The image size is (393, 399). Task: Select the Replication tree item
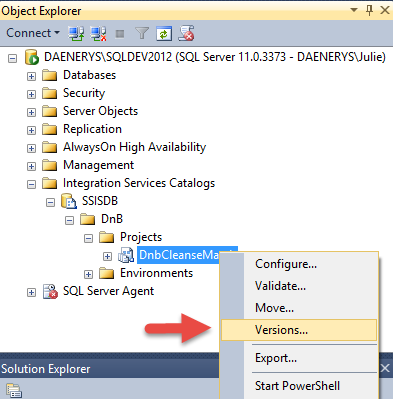(92, 129)
